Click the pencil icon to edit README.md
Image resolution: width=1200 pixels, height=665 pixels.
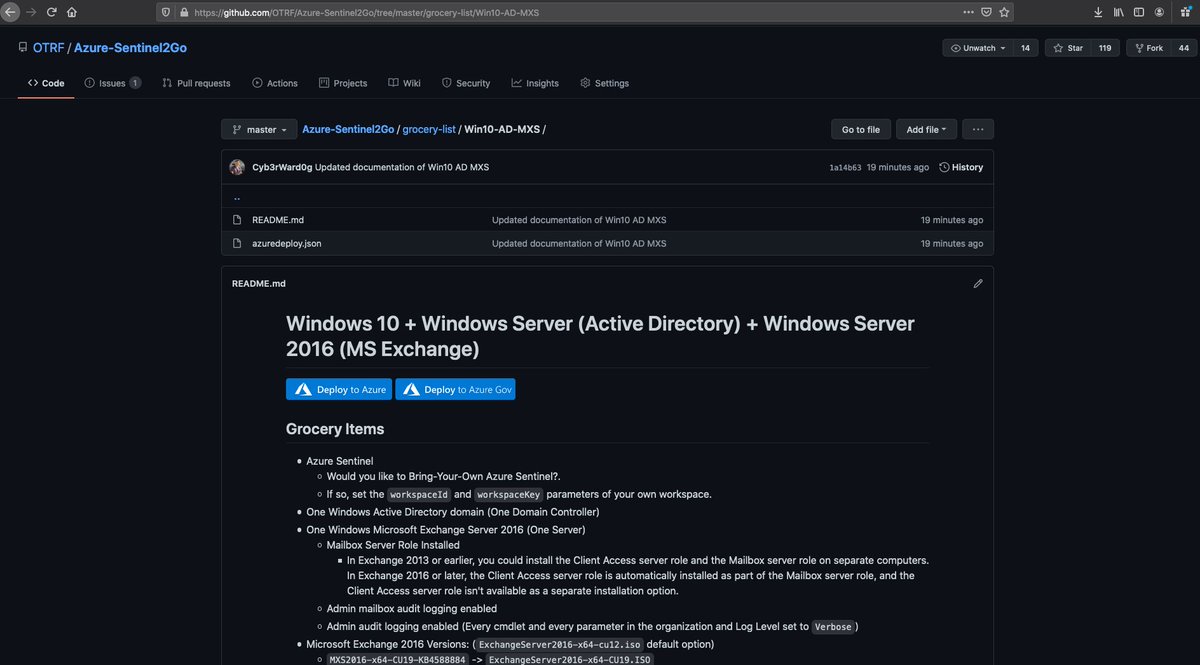[978, 283]
